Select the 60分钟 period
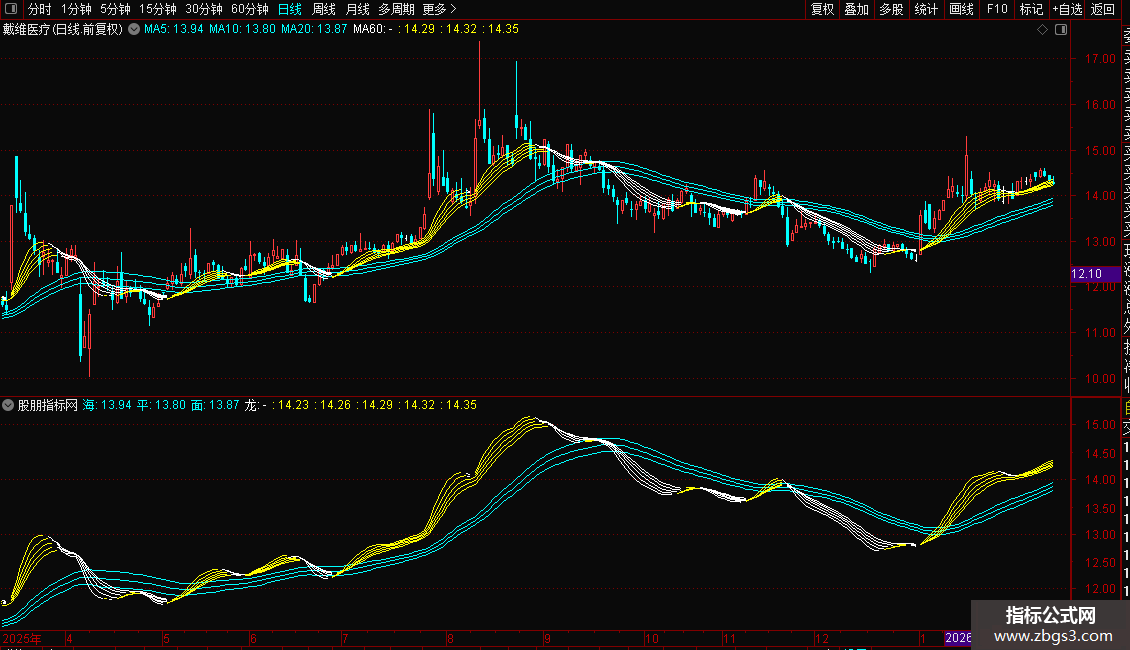1130x650 pixels. point(250,9)
